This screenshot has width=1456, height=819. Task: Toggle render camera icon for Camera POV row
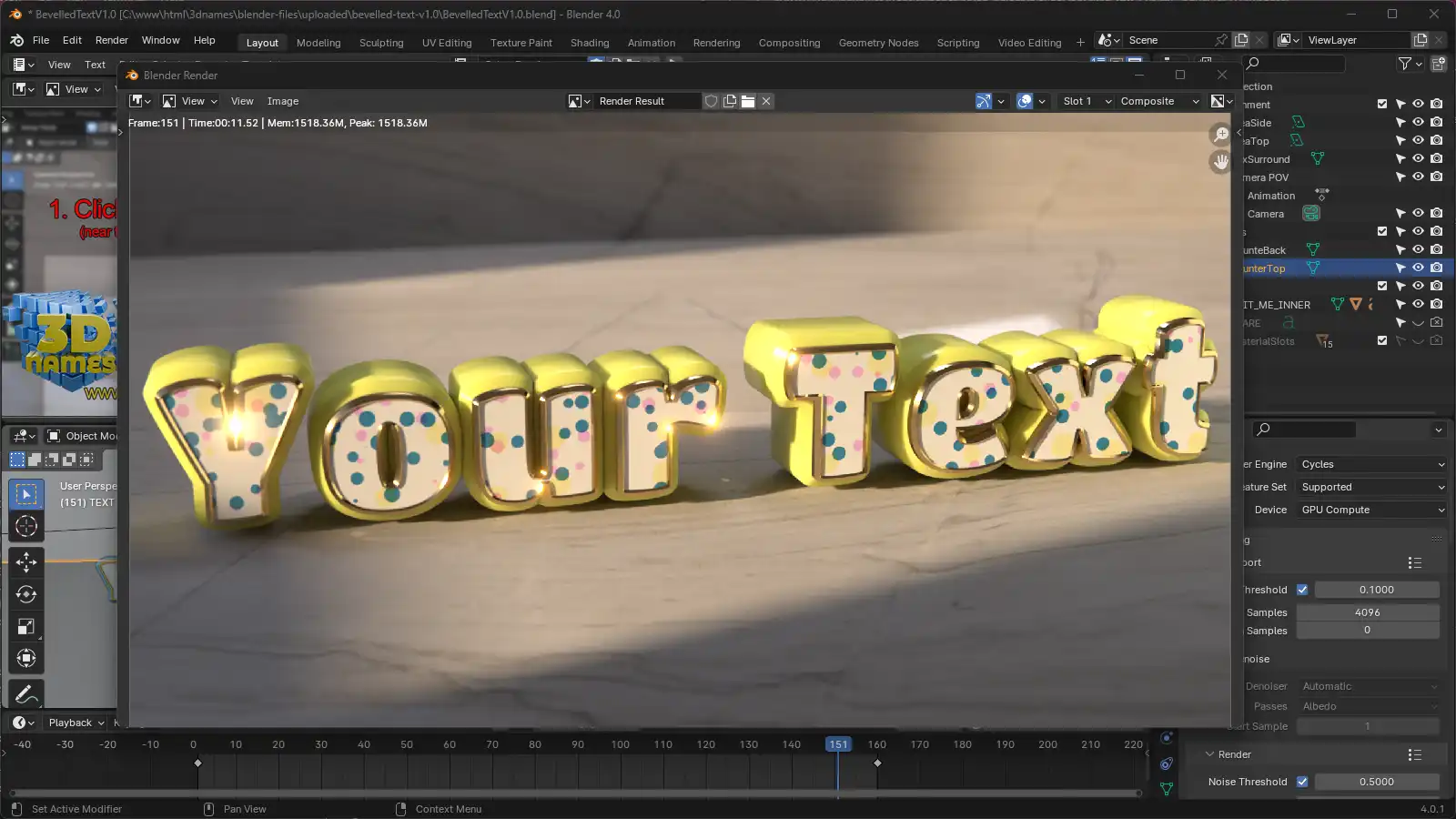(1436, 177)
